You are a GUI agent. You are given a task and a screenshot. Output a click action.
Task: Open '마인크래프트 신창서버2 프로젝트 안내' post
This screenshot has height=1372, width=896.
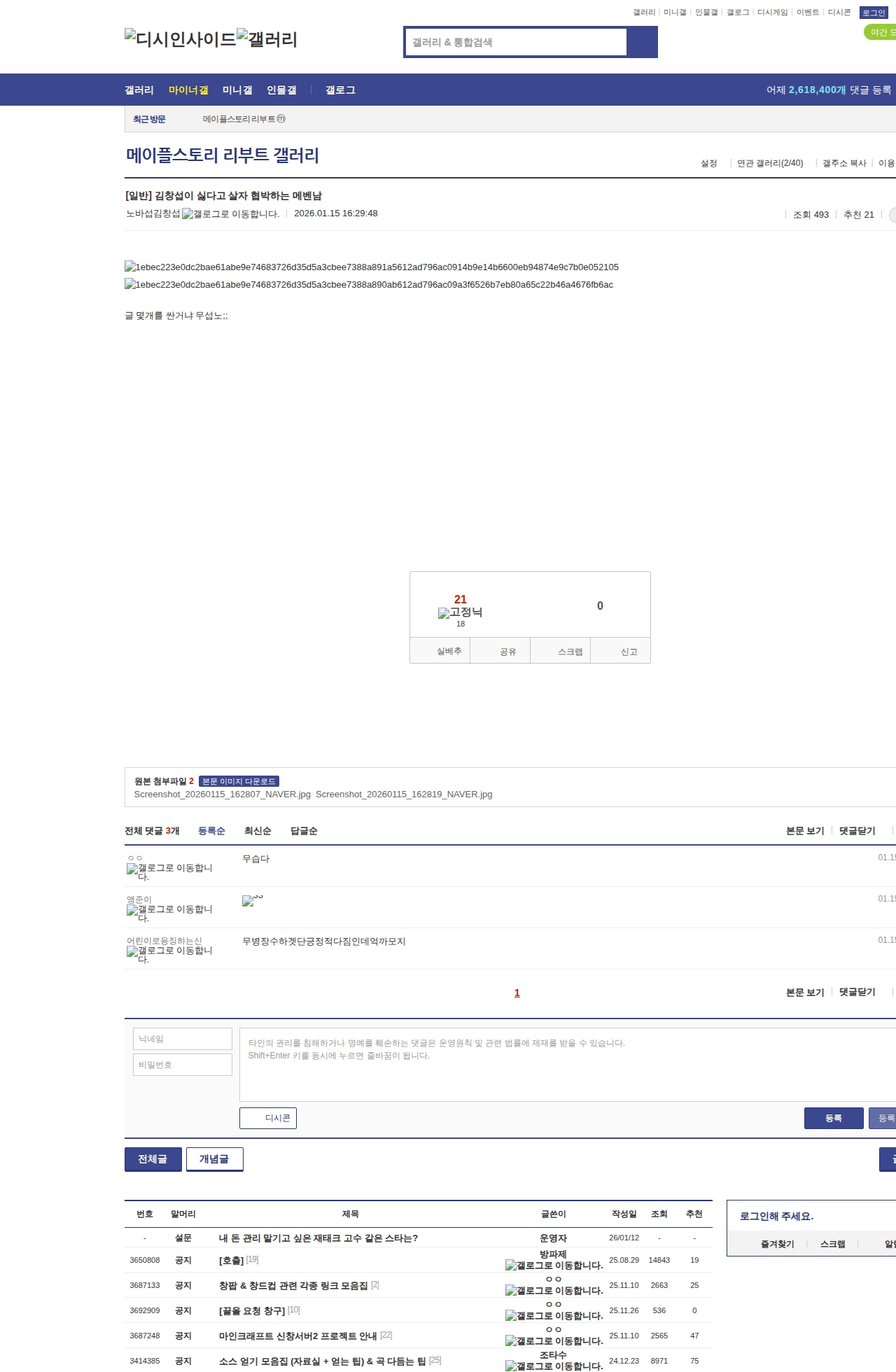tap(298, 1336)
